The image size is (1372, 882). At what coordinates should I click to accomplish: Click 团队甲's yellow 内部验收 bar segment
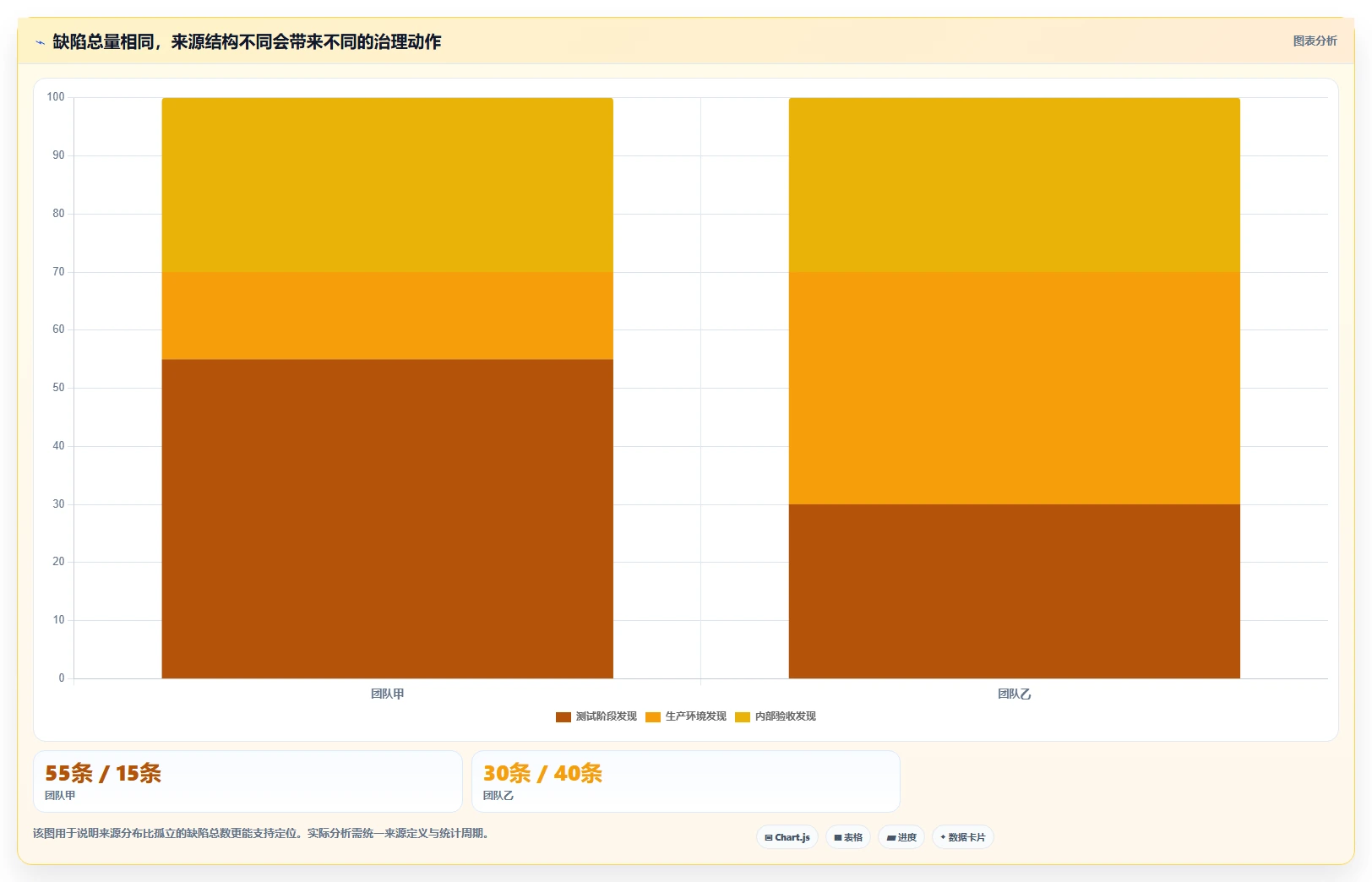[x=387, y=185]
